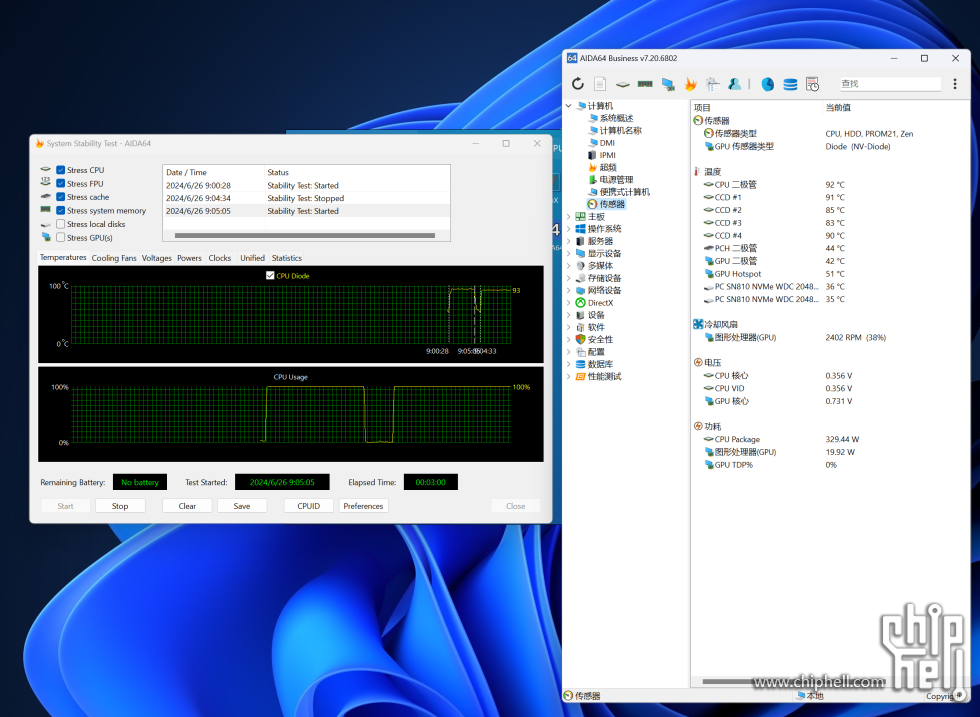Screen dimensions: 980x717
Task: Collapse the 计算机 tree node
Action: (569, 106)
